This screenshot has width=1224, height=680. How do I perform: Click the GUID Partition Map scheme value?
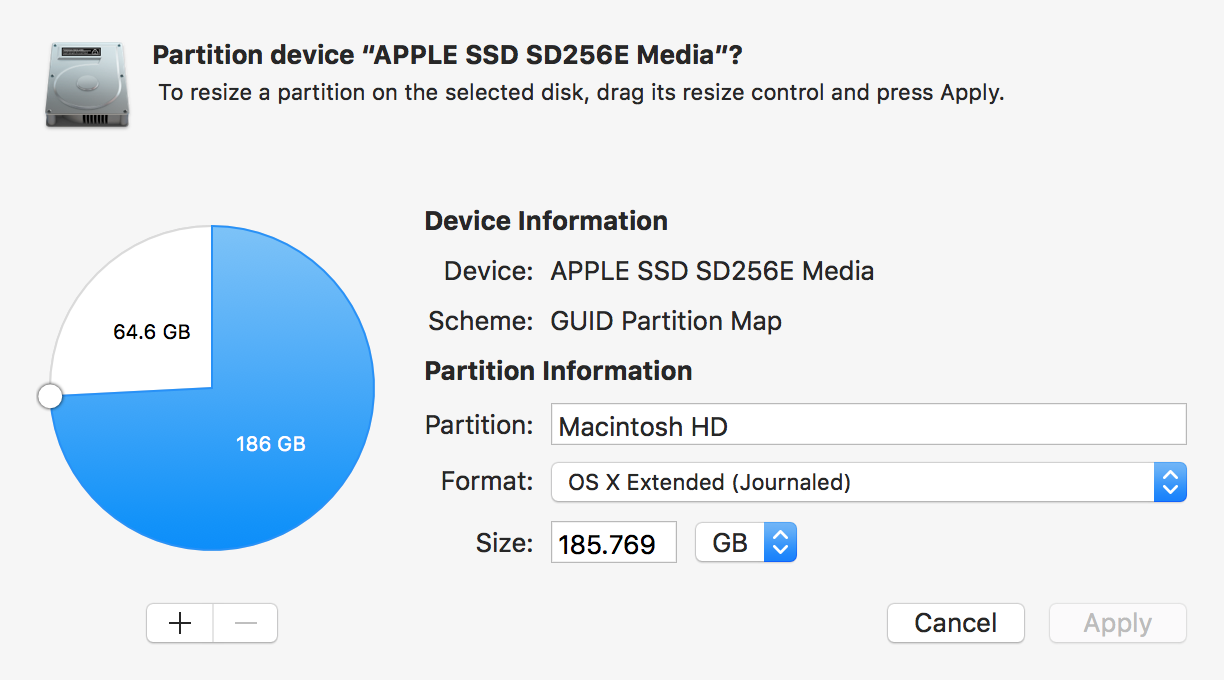pos(666,321)
